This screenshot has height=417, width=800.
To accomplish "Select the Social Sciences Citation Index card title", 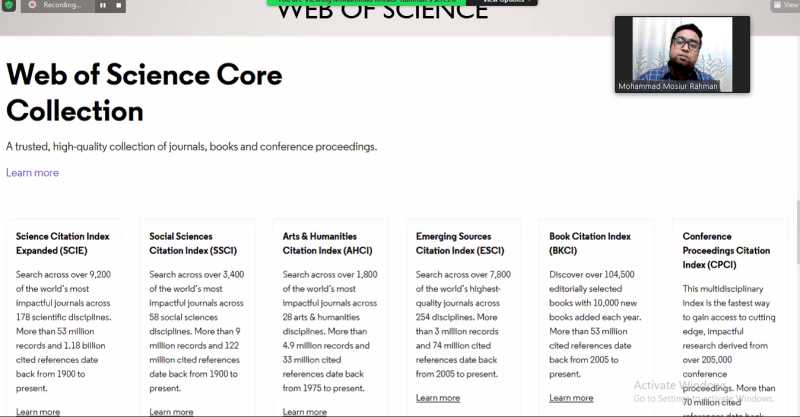I will 196,243.
